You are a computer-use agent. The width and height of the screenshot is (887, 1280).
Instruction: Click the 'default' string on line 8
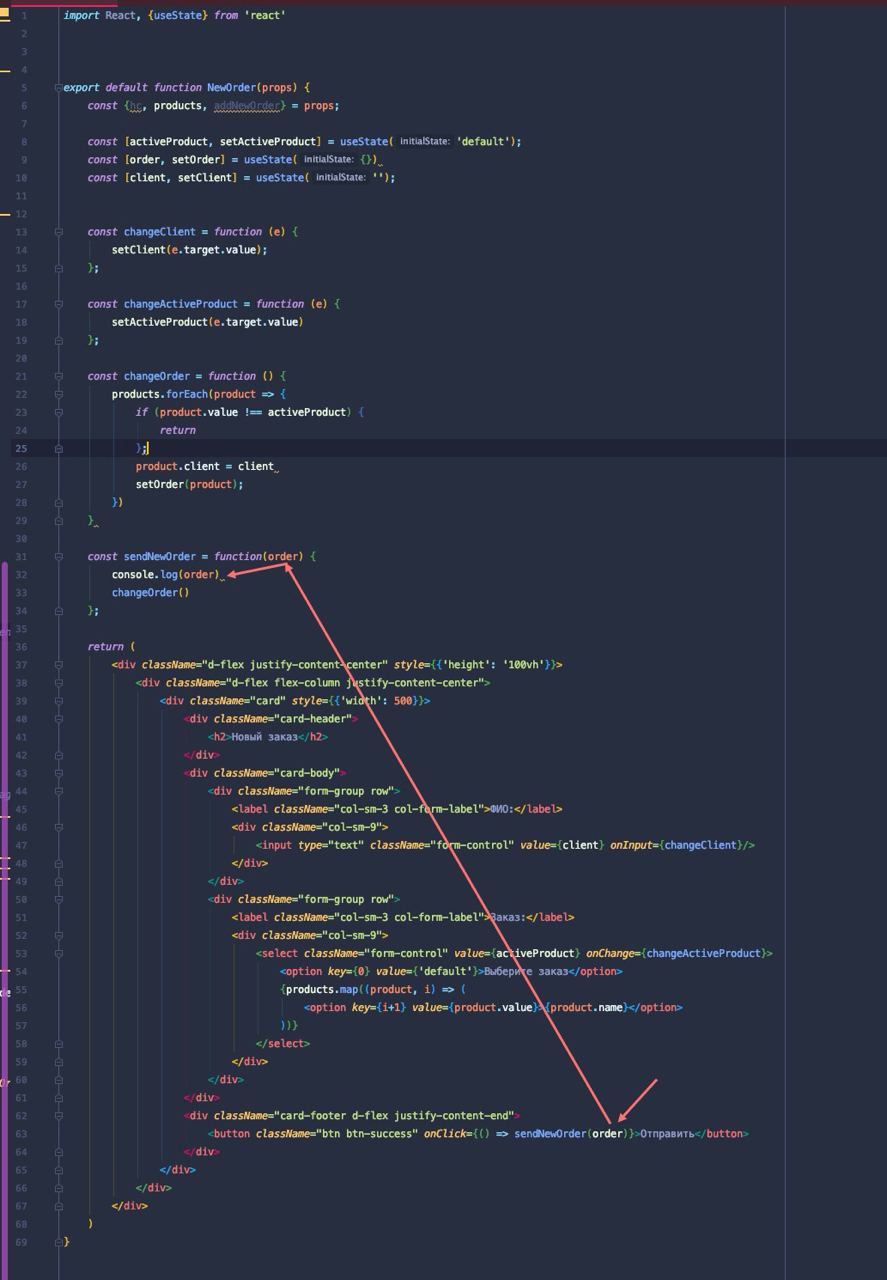(485, 142)
